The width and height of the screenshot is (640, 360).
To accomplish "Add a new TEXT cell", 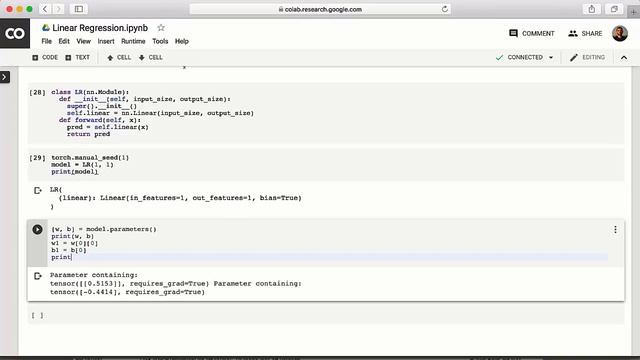I will coord(78,58).
